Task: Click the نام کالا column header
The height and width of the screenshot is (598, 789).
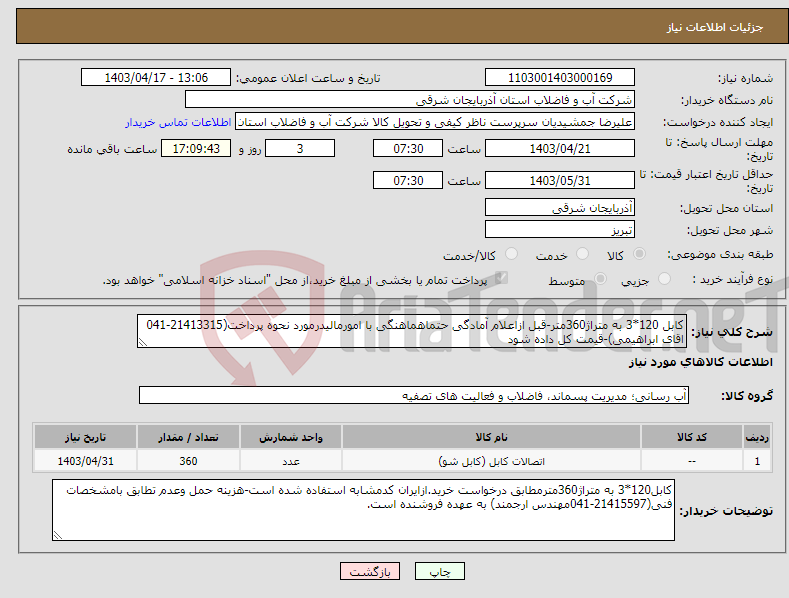Action: [491, 437]
